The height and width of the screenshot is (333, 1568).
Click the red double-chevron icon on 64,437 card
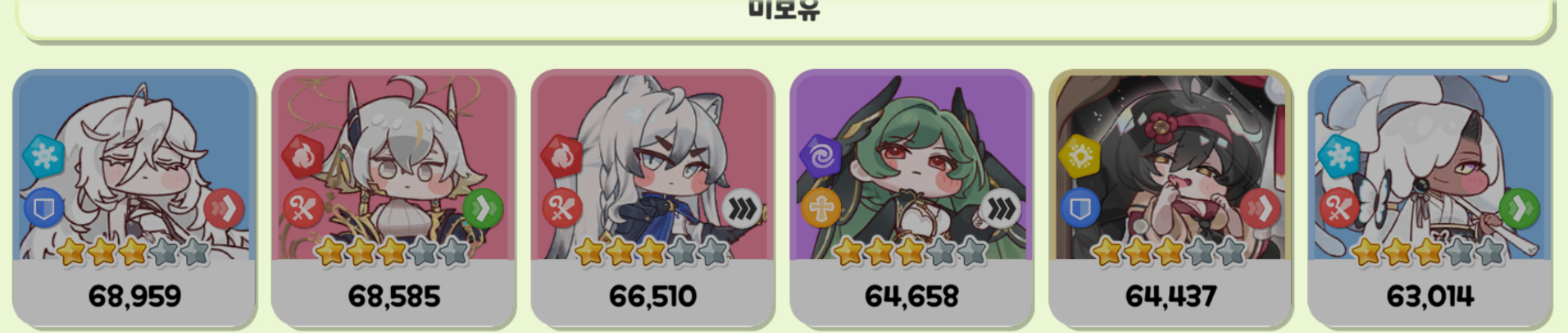pyautogui.click(x=1260, y=209)
